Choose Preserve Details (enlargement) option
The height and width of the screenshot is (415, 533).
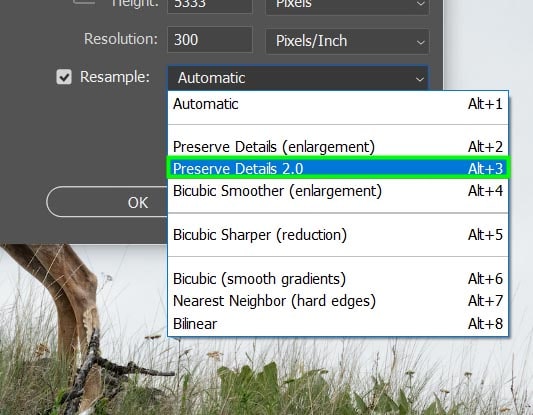point(338,147)
